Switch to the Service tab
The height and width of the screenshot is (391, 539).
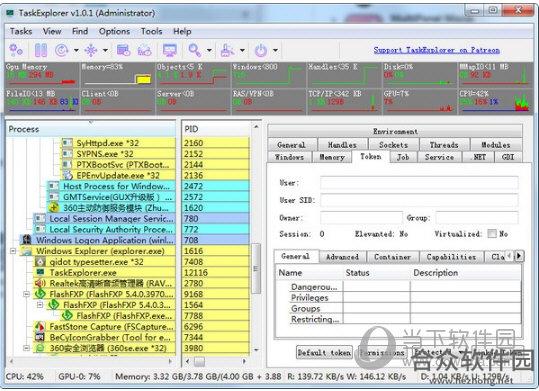tap(439, 157)
